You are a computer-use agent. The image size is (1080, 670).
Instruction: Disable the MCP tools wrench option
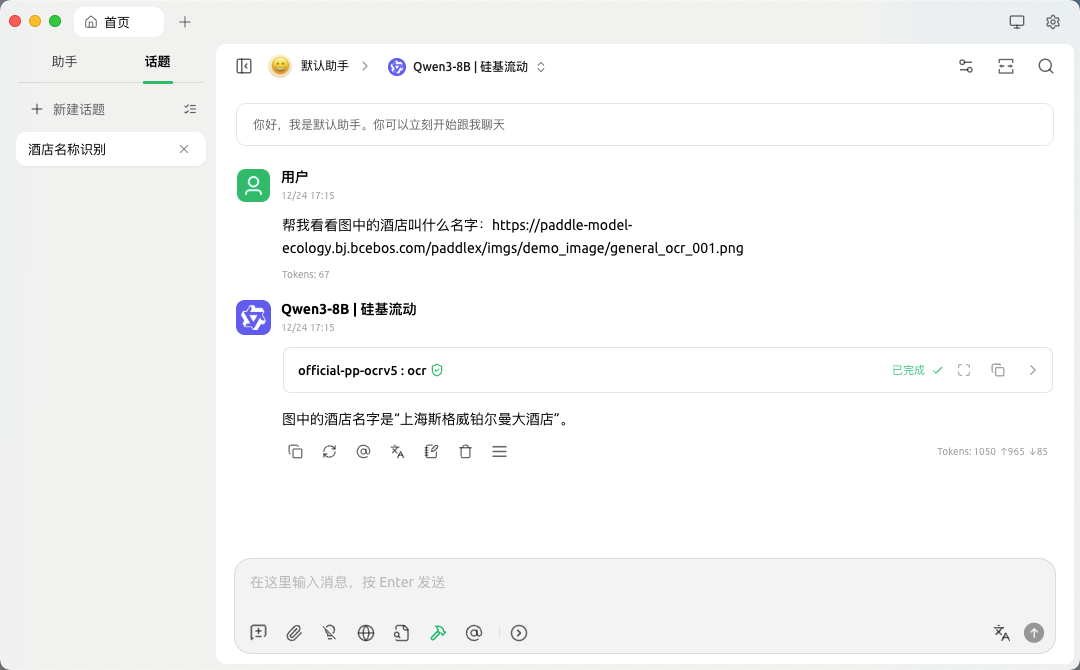[x=438, y=632]
